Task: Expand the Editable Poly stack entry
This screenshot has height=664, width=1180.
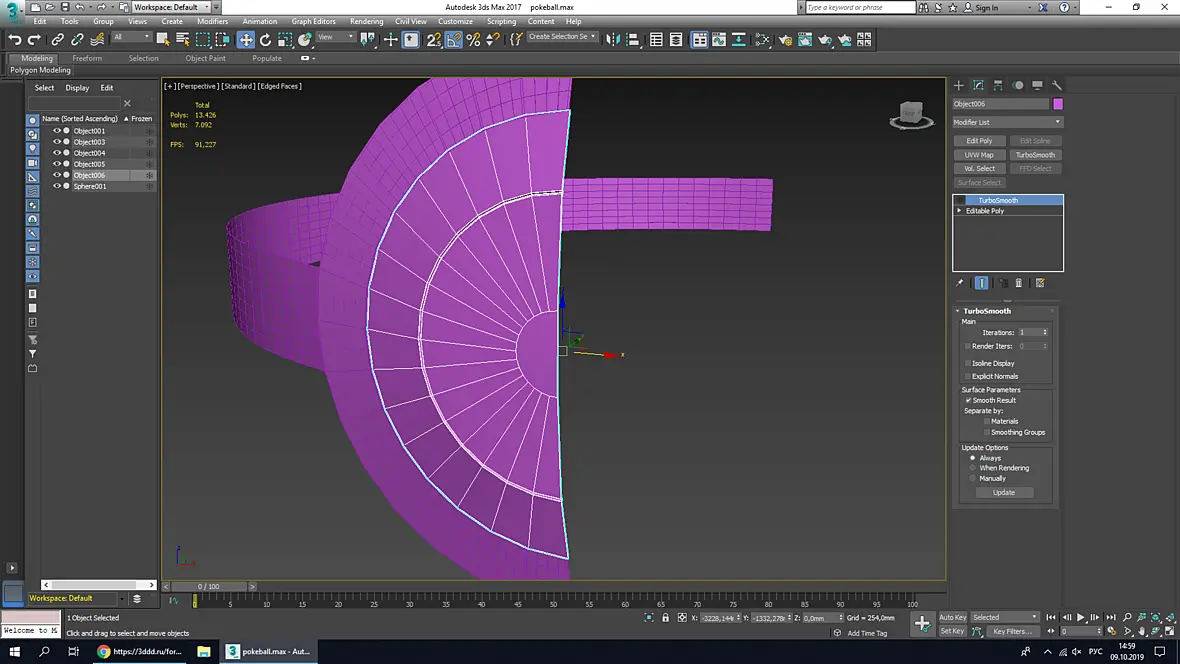Action: click(959, 211)
